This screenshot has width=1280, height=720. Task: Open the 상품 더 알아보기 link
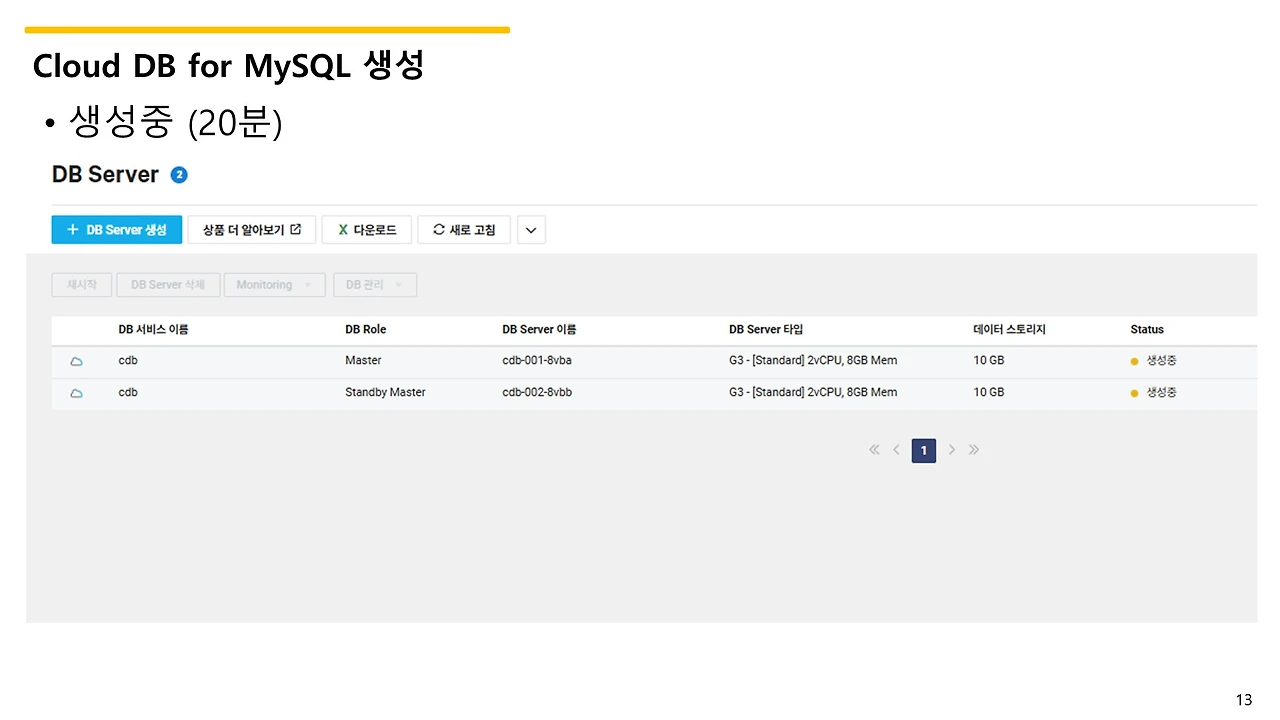252,230
